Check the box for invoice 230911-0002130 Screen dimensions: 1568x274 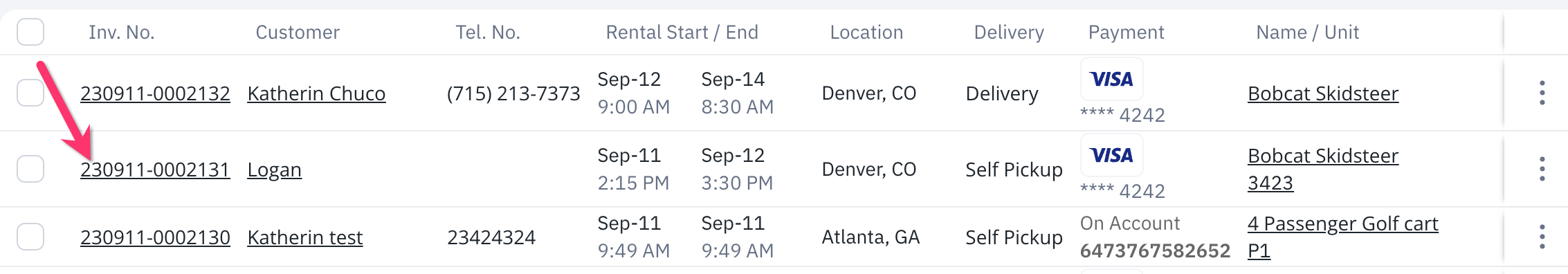30,237
